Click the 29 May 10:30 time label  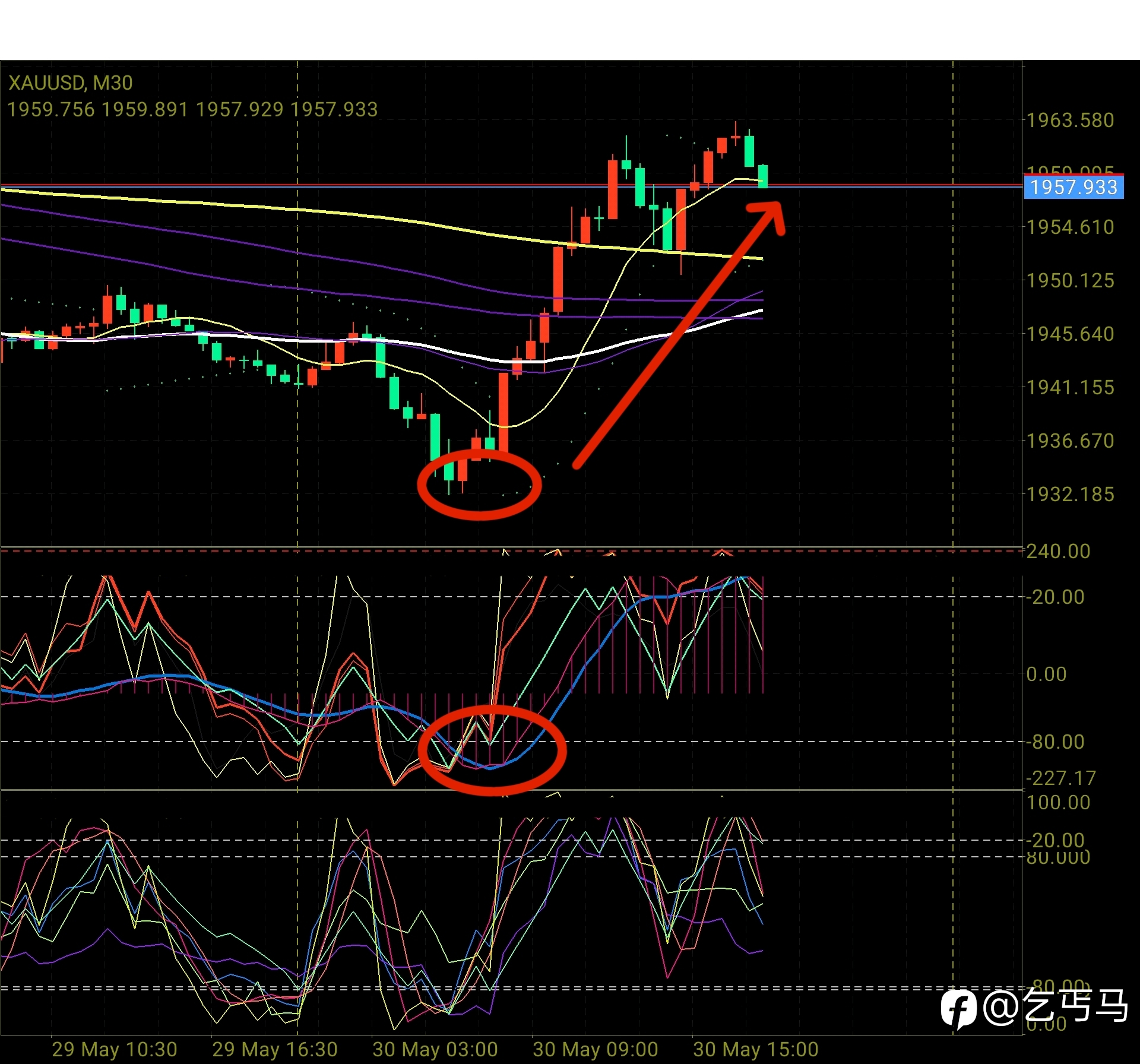pos(114,1049)
